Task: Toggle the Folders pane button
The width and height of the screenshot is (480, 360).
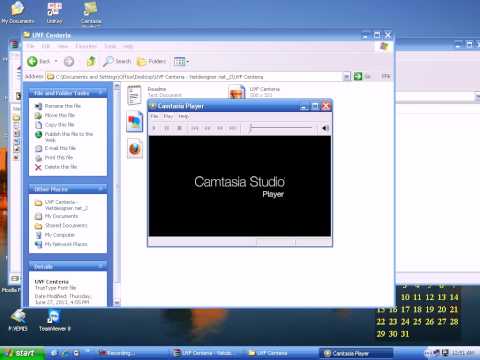Action: [152, 61]
